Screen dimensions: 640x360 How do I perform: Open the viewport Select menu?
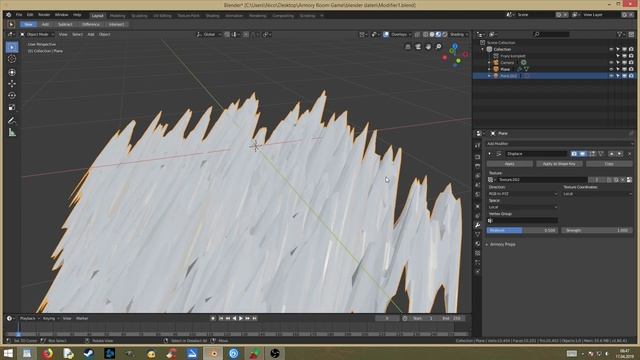77,35
